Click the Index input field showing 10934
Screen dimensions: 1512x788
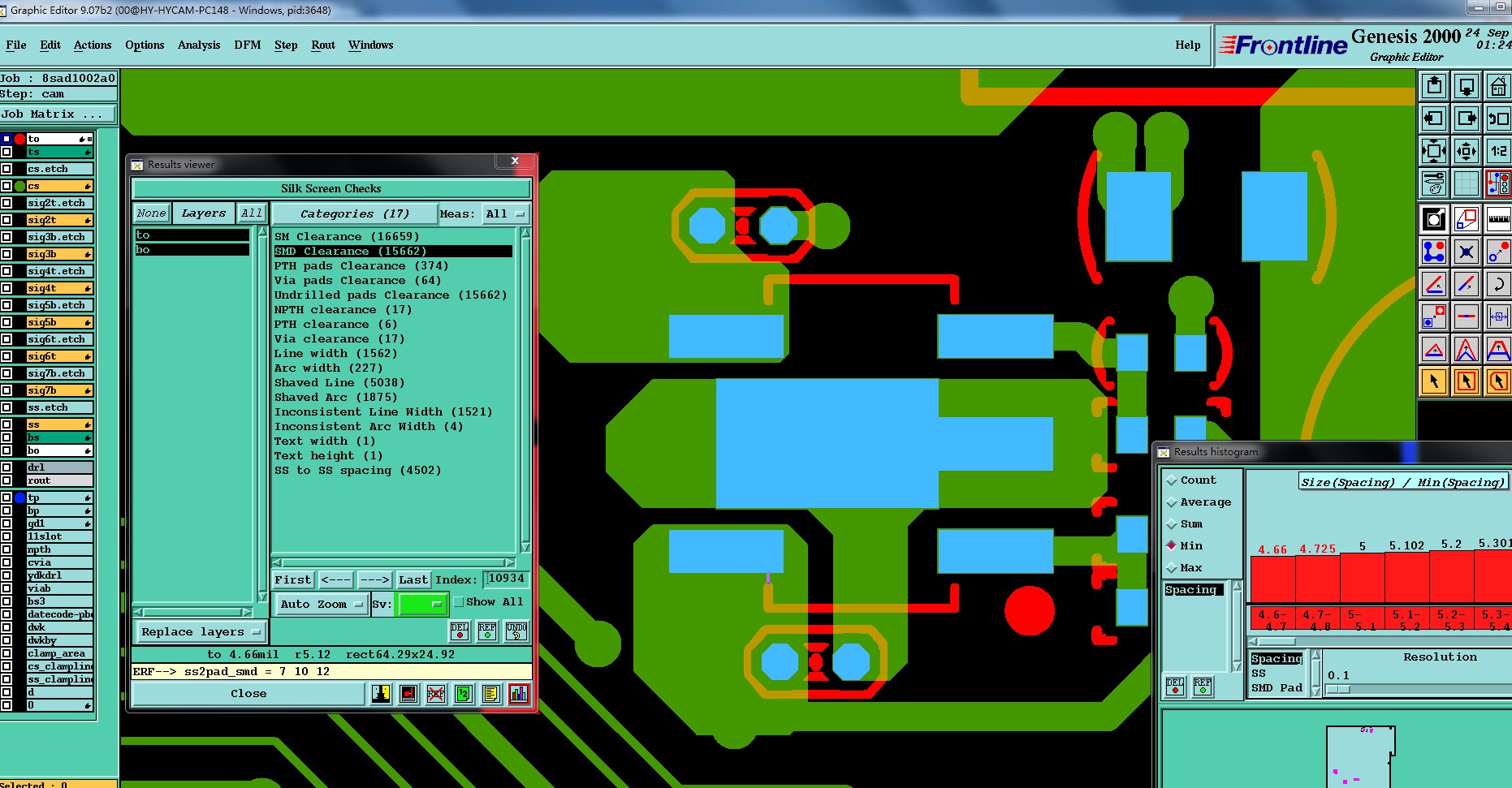[507, 579]
